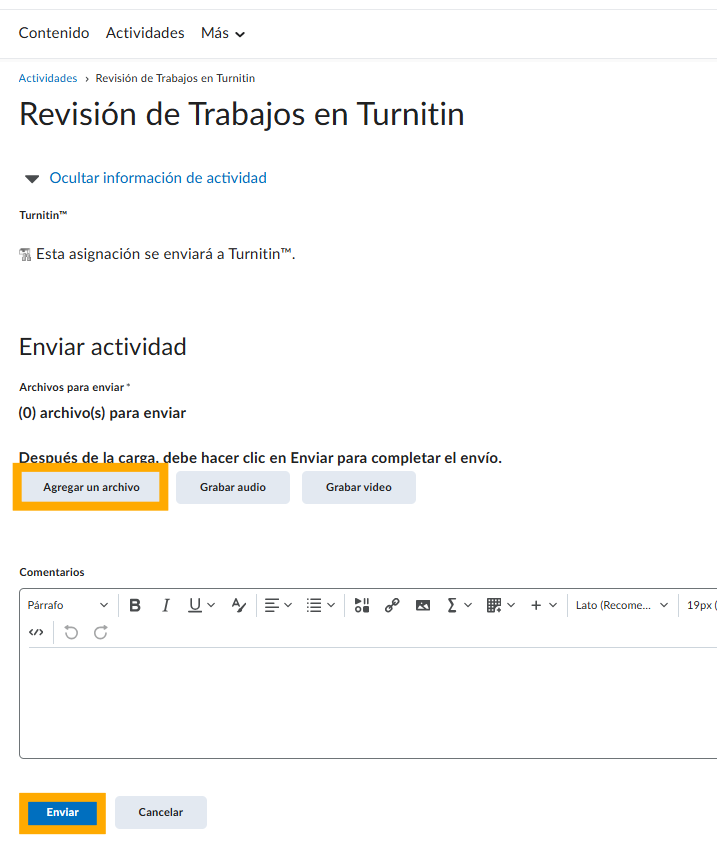
Task: Click the Turnitin icon beside assignment notice
Action: (x=25, y=255)
